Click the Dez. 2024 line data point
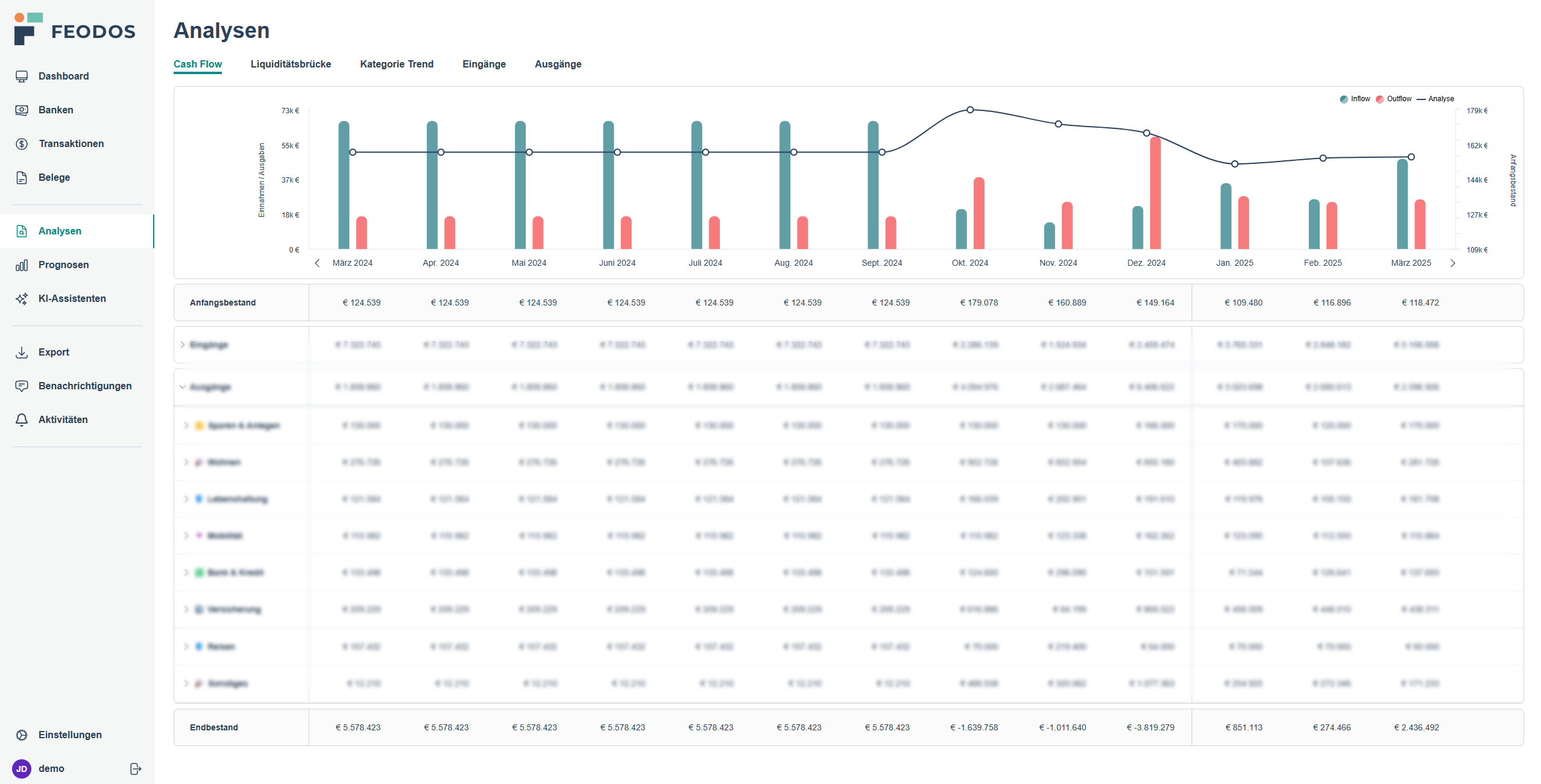This screenshot has width=1541, height=784. click(x=1146, y=133)
